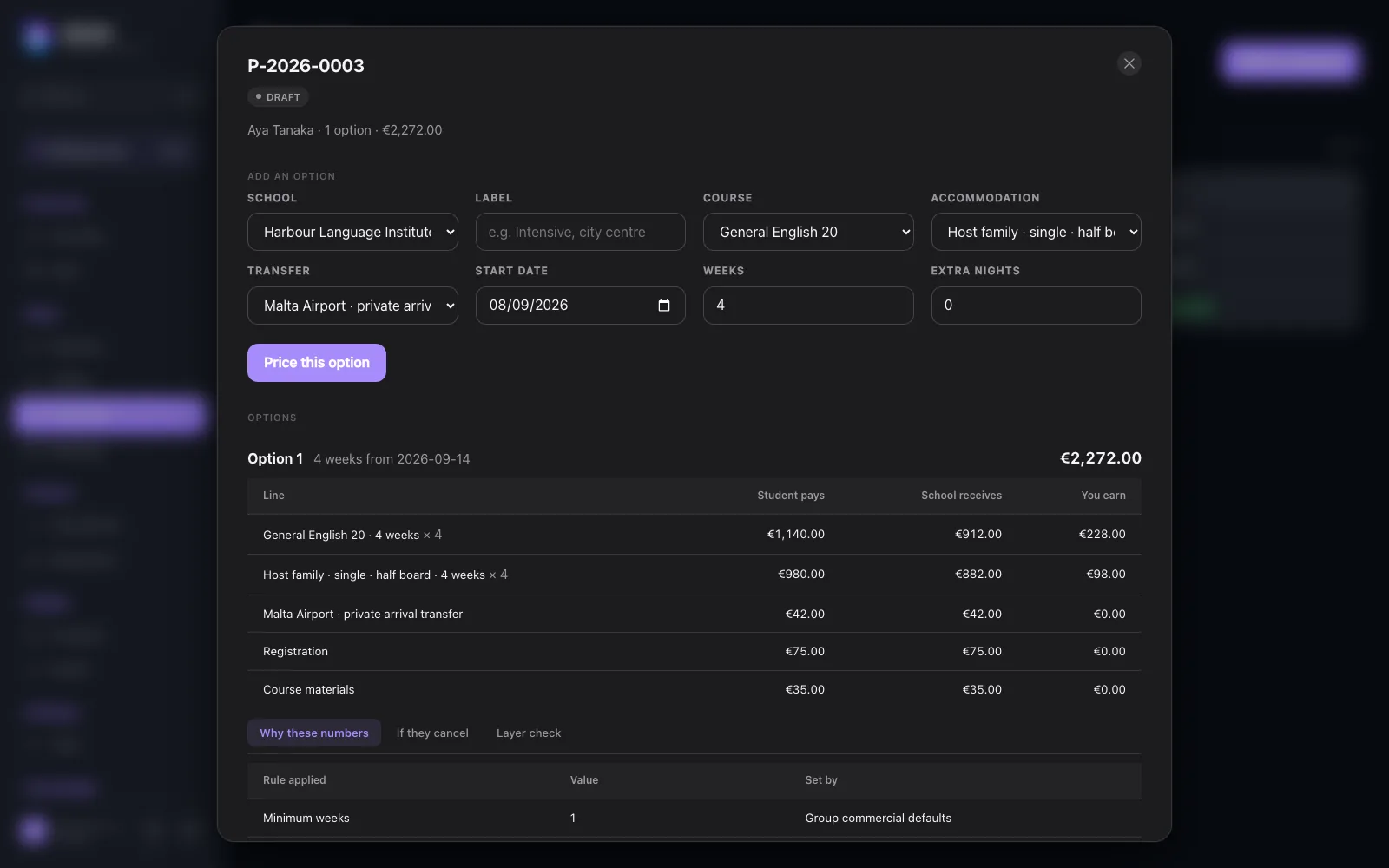Click the €882.00 school receives cell
The width and height of the screenshot is (1389, 868).
978,574
